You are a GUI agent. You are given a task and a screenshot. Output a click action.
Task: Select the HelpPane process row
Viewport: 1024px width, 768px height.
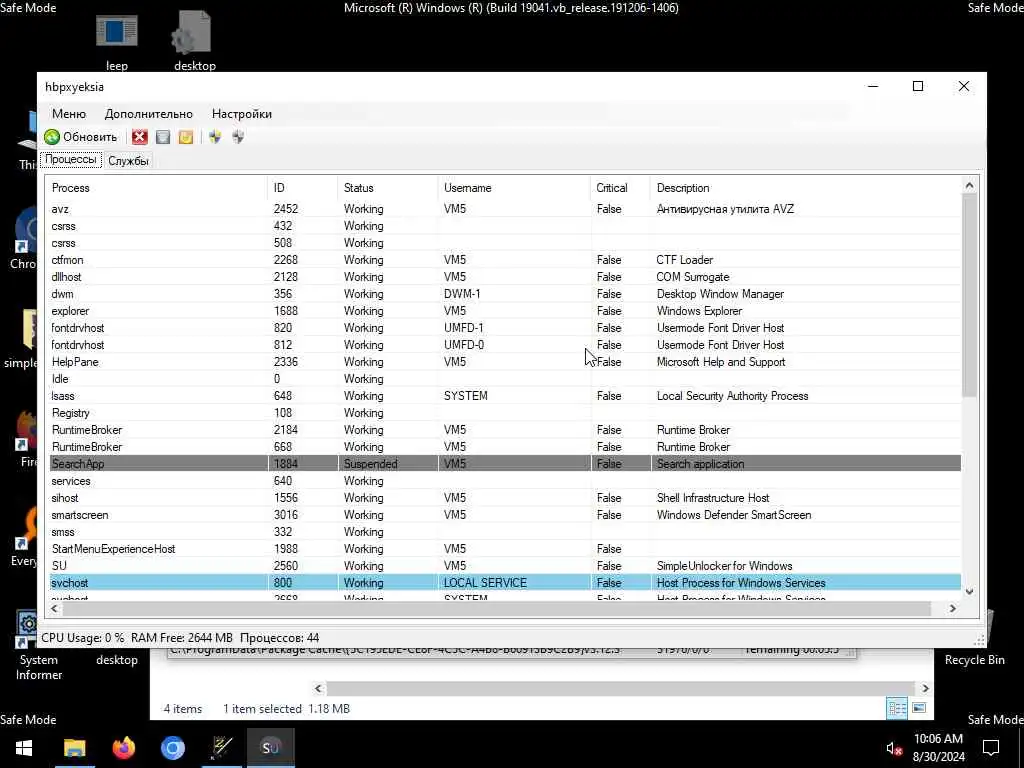coord(505,362)
